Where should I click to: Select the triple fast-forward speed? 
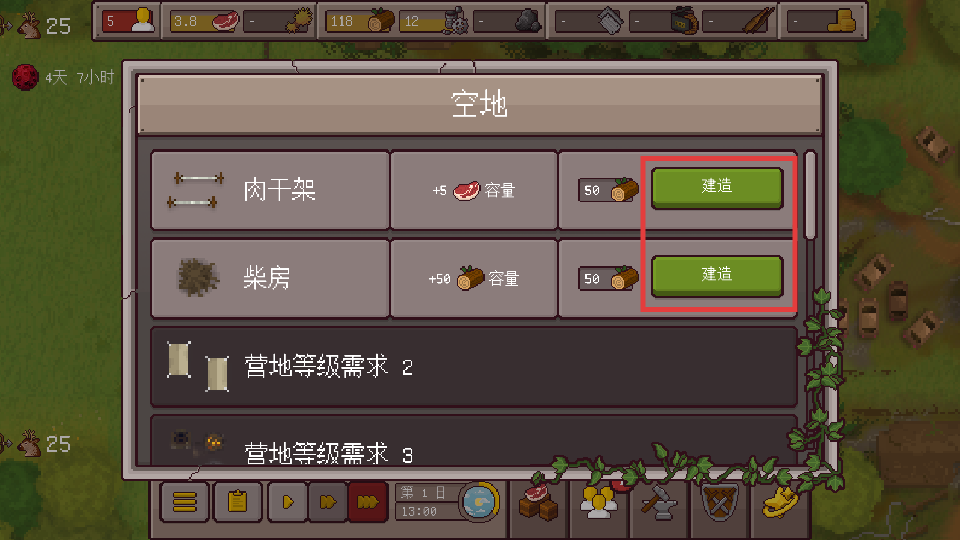367,502
